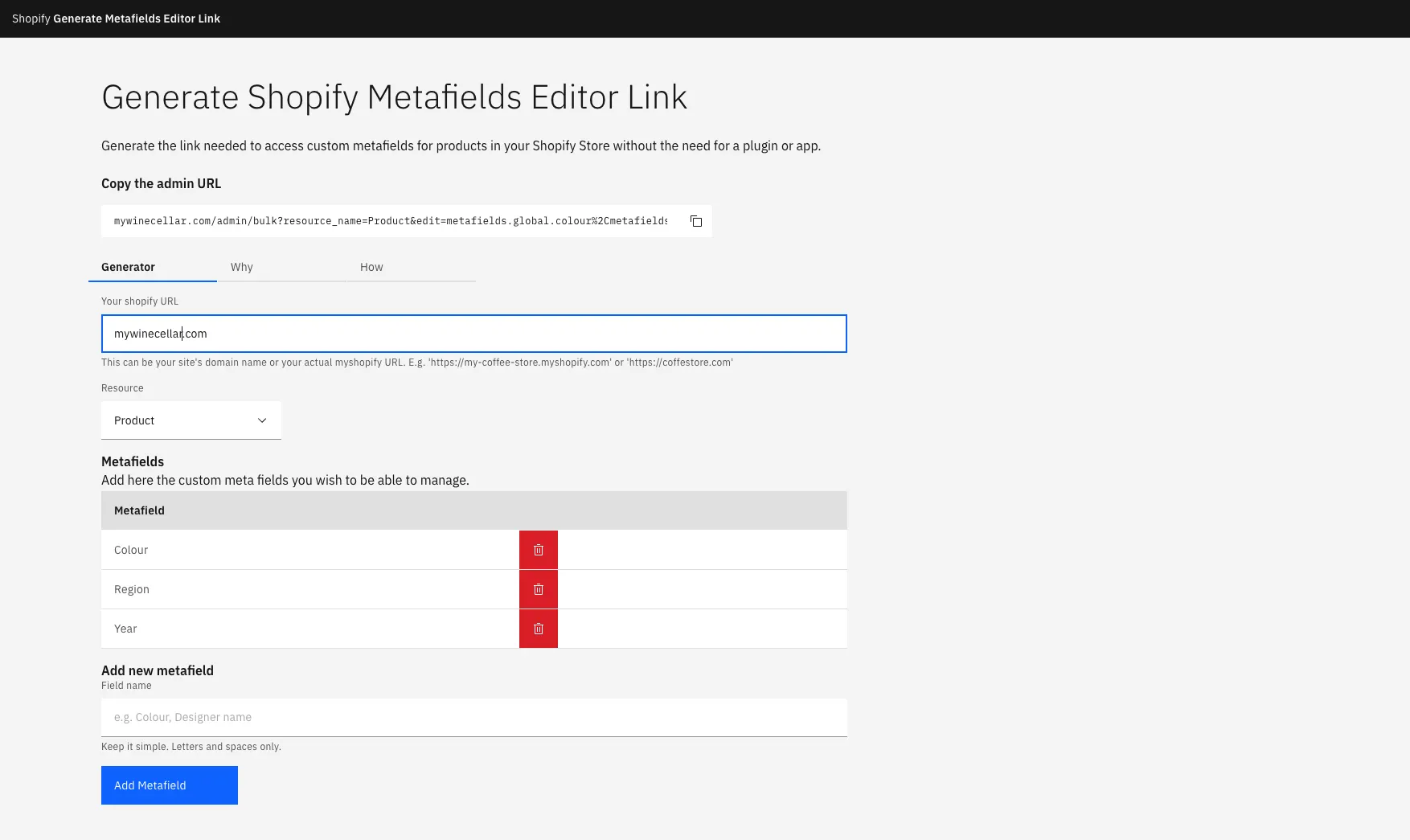
Task: Open the How tab
Action: (x=411, y=267)
